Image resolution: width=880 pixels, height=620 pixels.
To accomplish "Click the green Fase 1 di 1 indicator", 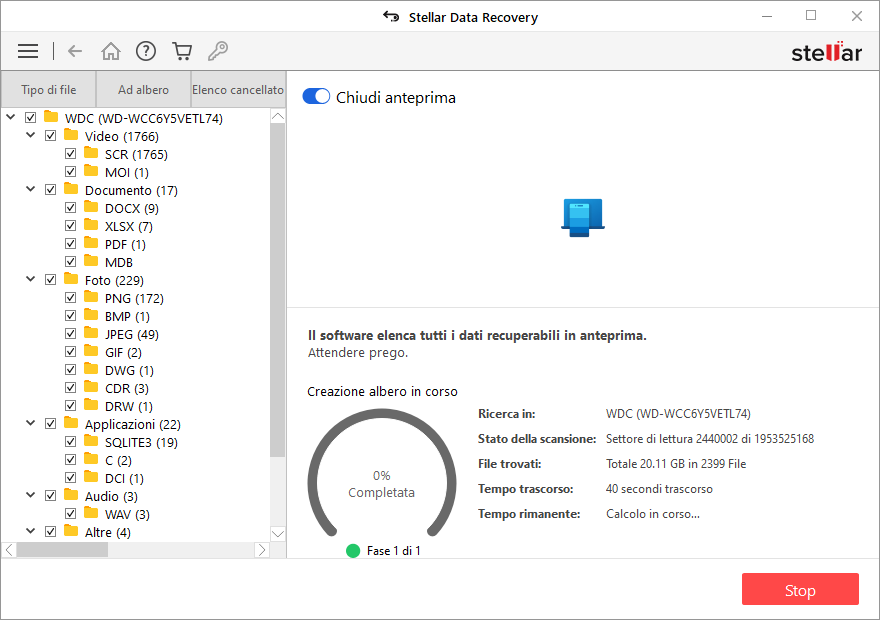I will [353, 551].
